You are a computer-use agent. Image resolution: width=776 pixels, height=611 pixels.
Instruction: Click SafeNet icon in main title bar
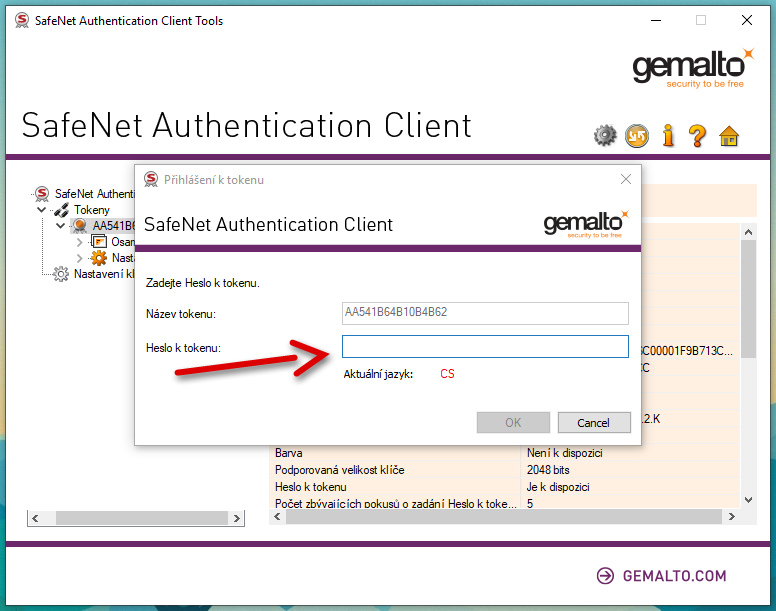click(x=22, y=20)
